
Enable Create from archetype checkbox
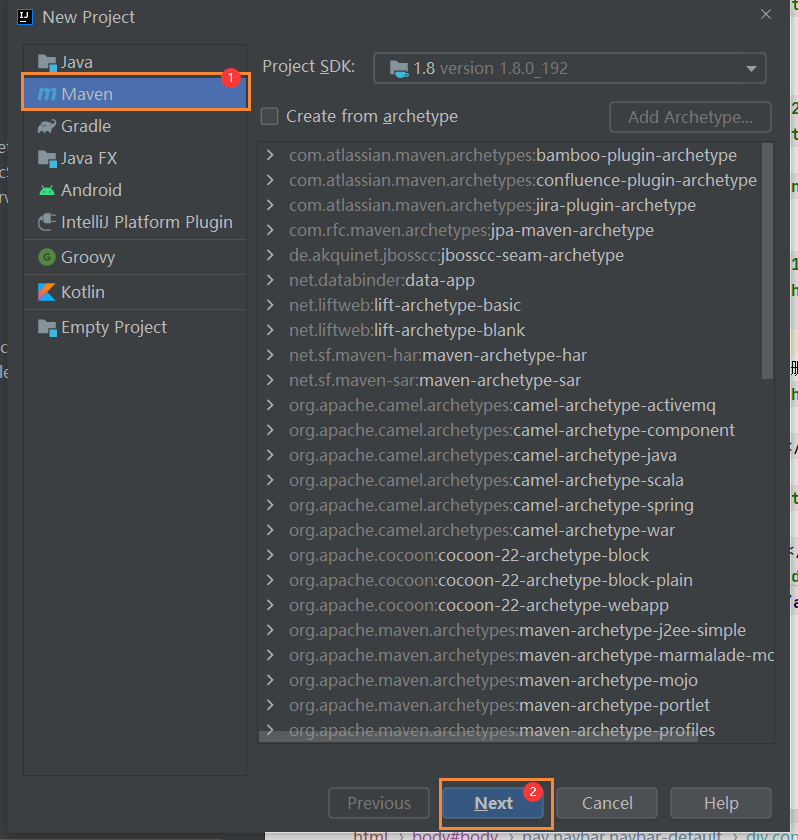coord(269,116)
